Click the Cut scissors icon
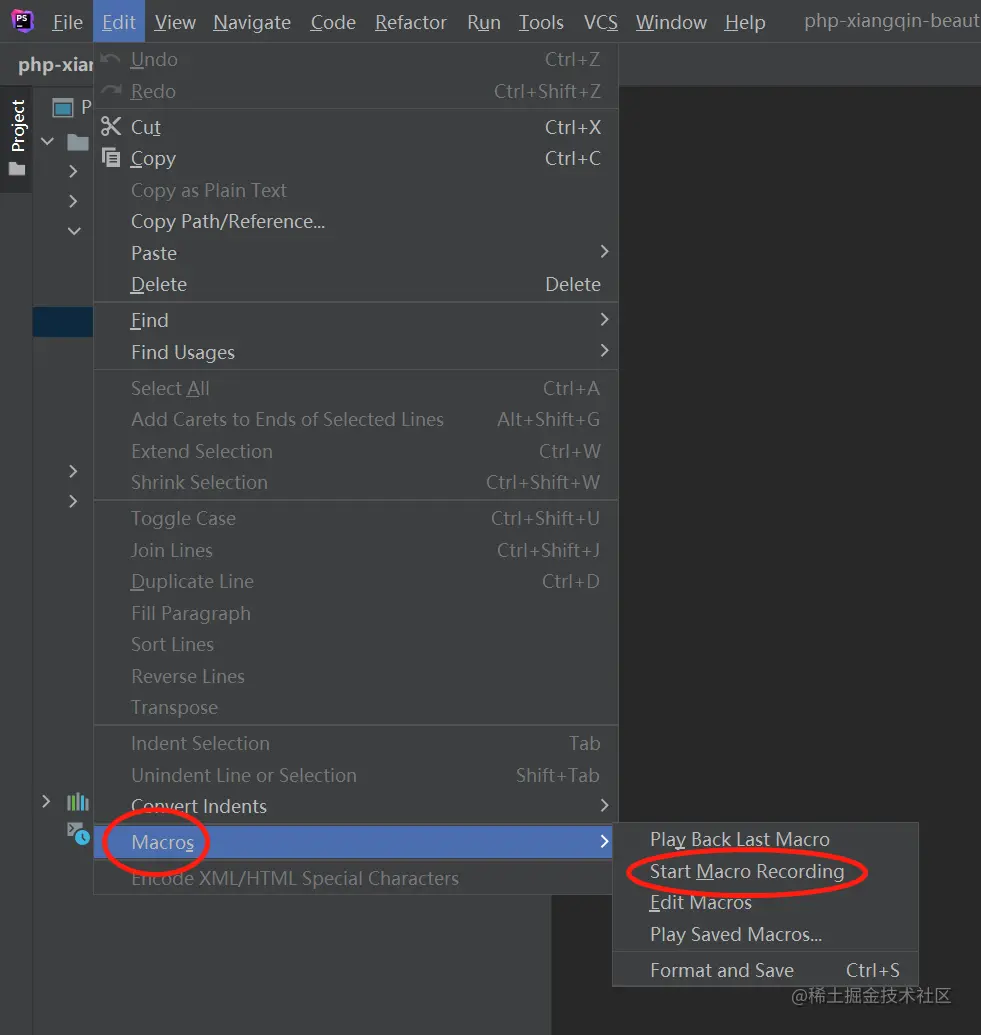 click(x=111, y=126)
